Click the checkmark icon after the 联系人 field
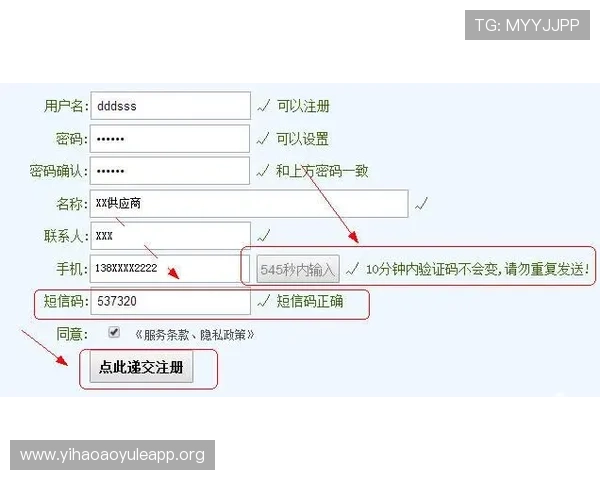Viewport: 600px width, 480px height. (264, 235)
